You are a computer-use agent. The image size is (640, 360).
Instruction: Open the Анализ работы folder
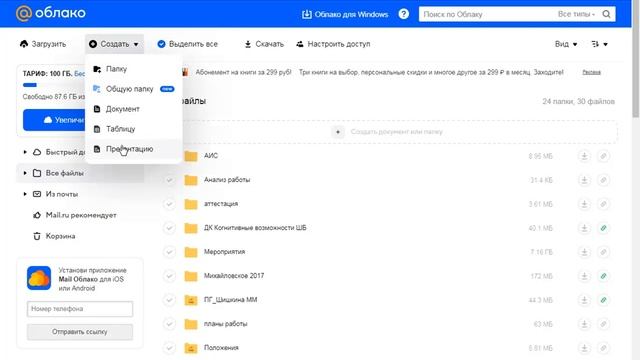click(227, 180)
